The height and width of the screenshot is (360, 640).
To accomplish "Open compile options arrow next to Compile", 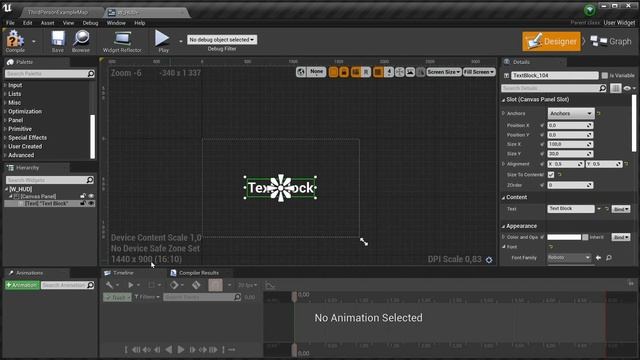I will click(x=33, y=41).
